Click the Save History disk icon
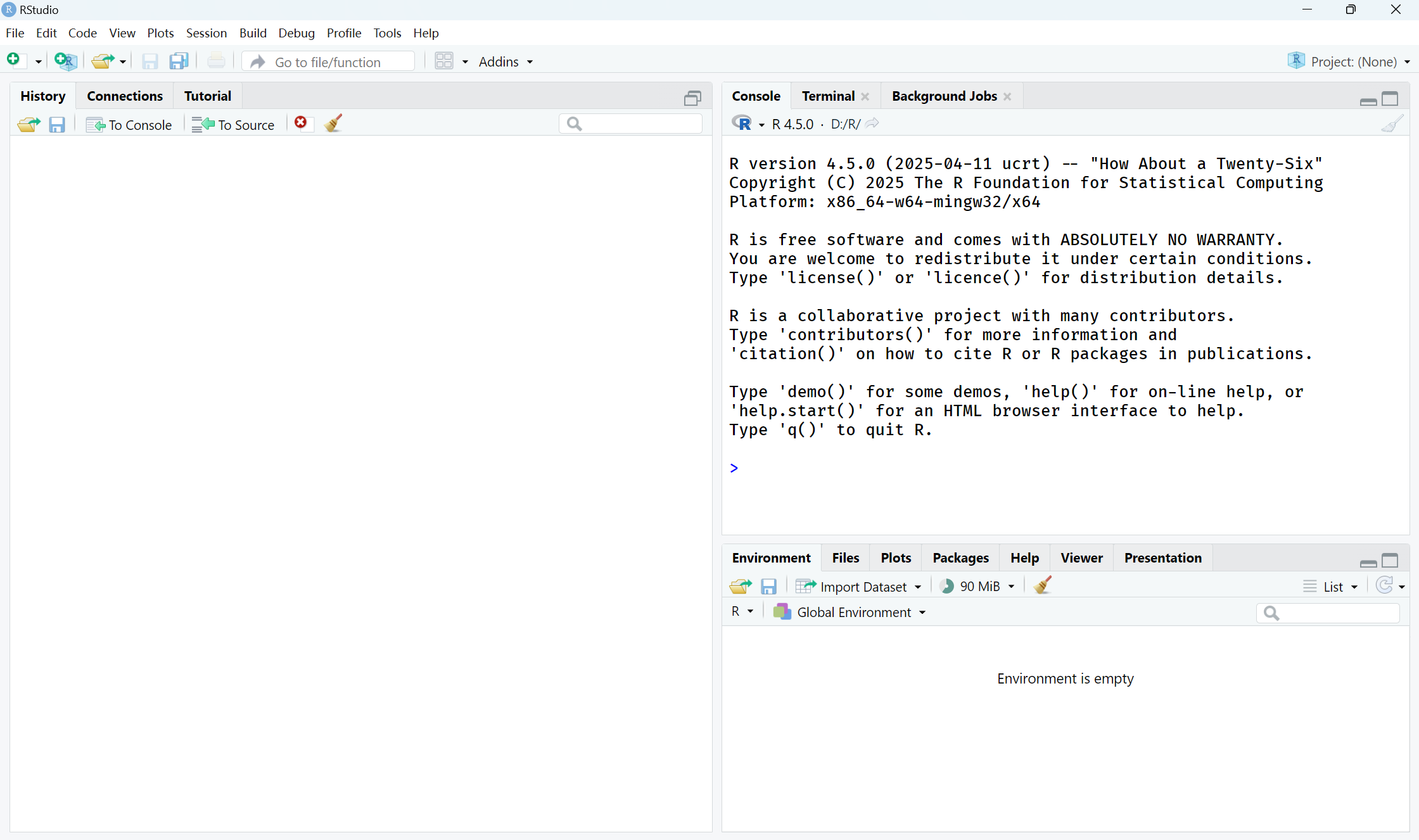Image resolution: width=1419 pixels, height=840 pixels. click(57, 124)
